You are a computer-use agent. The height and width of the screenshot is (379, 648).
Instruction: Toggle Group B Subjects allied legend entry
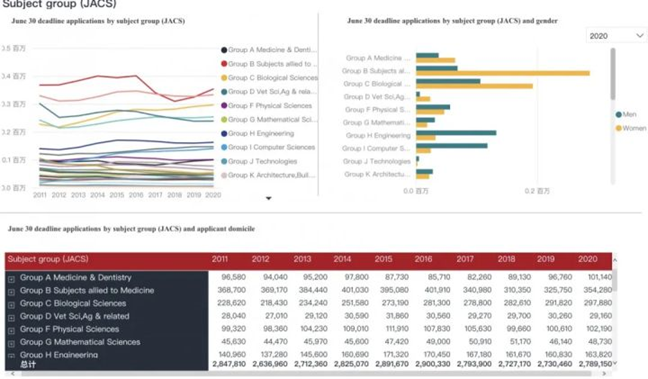(x=269, y=64)
